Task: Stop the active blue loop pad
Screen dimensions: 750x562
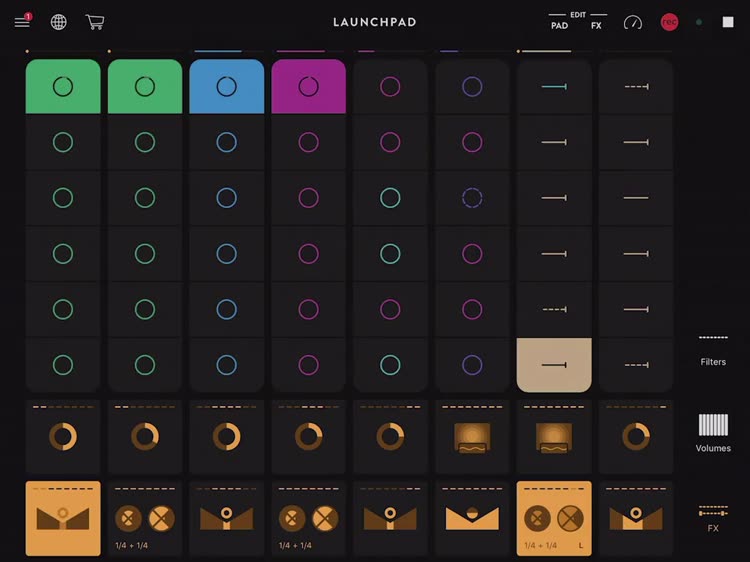Action: 227,87
